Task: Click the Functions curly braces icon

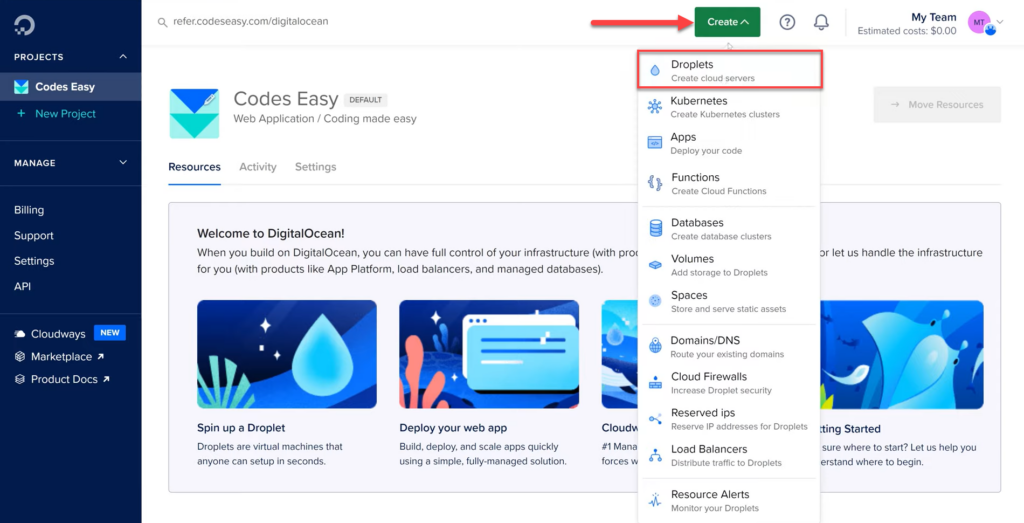Action: click(x=654, y=183)
